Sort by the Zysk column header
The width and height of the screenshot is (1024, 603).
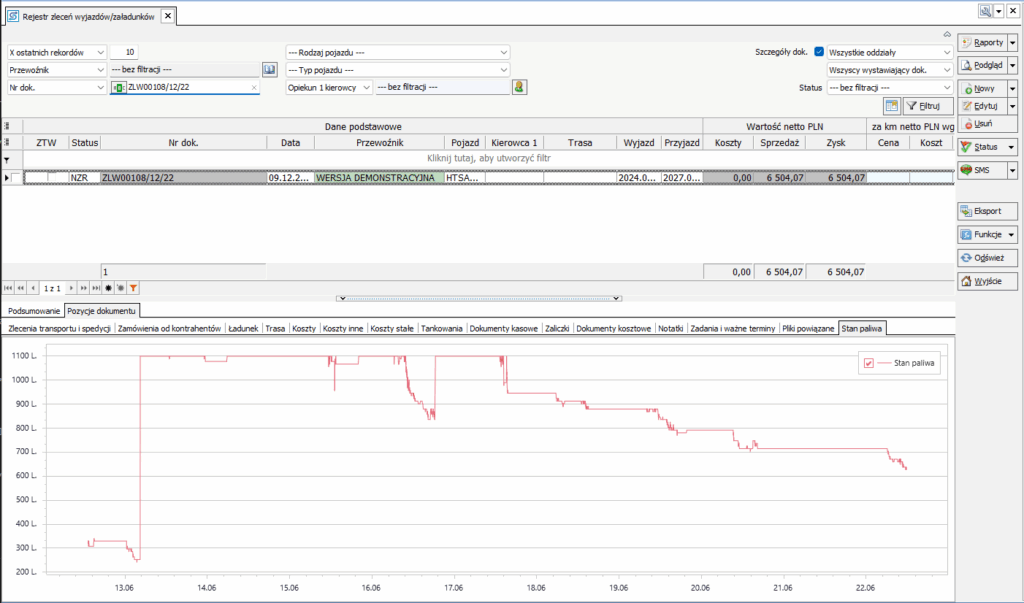[836, 142]
